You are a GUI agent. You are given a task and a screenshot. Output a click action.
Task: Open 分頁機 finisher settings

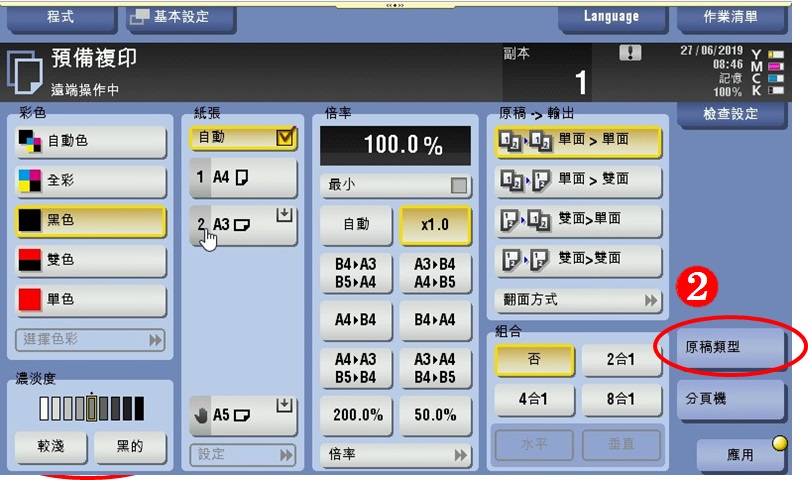(x=730, y=399)
